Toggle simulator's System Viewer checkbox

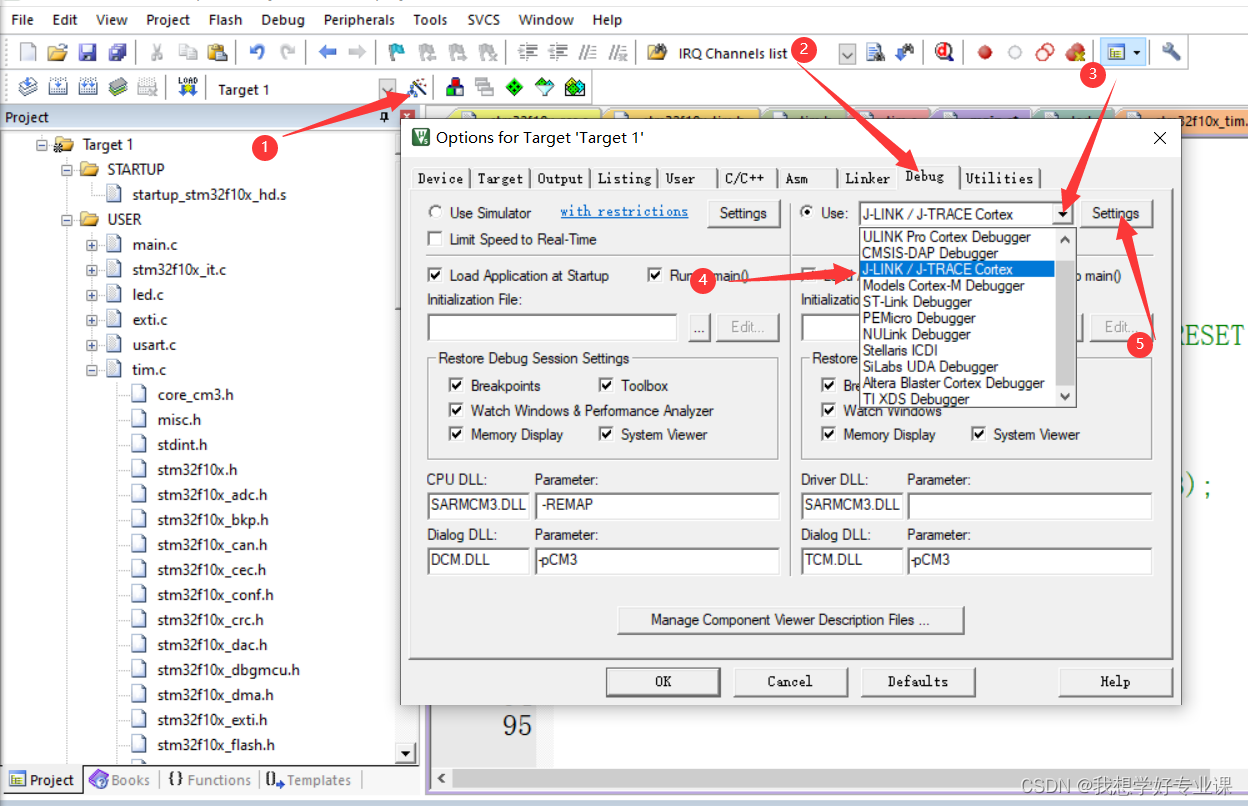pos(606,434)
